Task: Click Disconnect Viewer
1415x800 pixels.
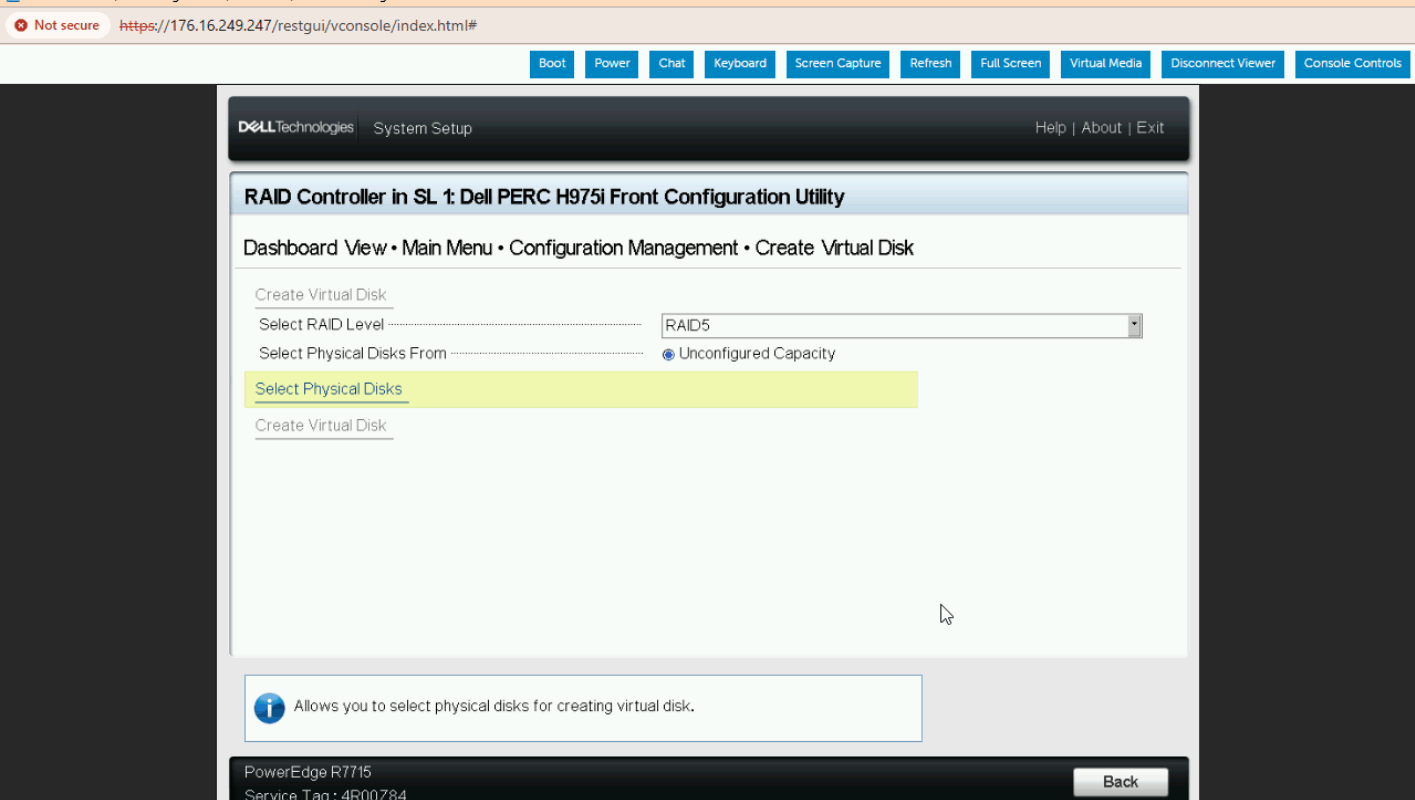Action: [x=1222, y=63]
